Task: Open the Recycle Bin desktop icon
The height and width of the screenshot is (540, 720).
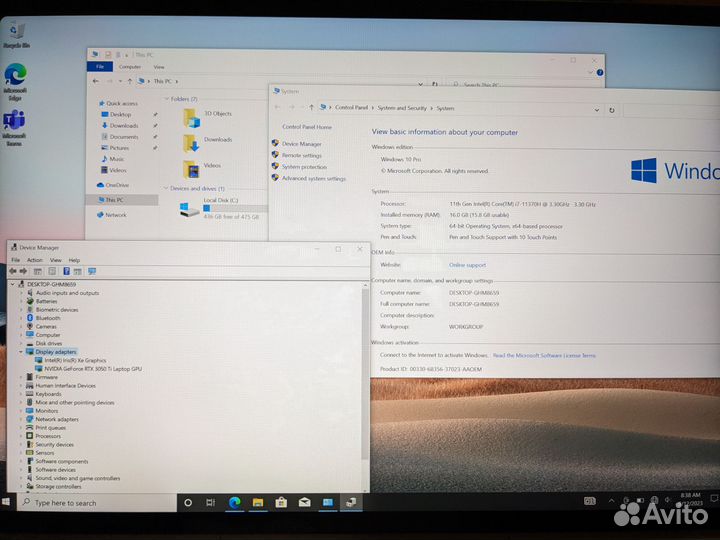Action: click(16, 35)
